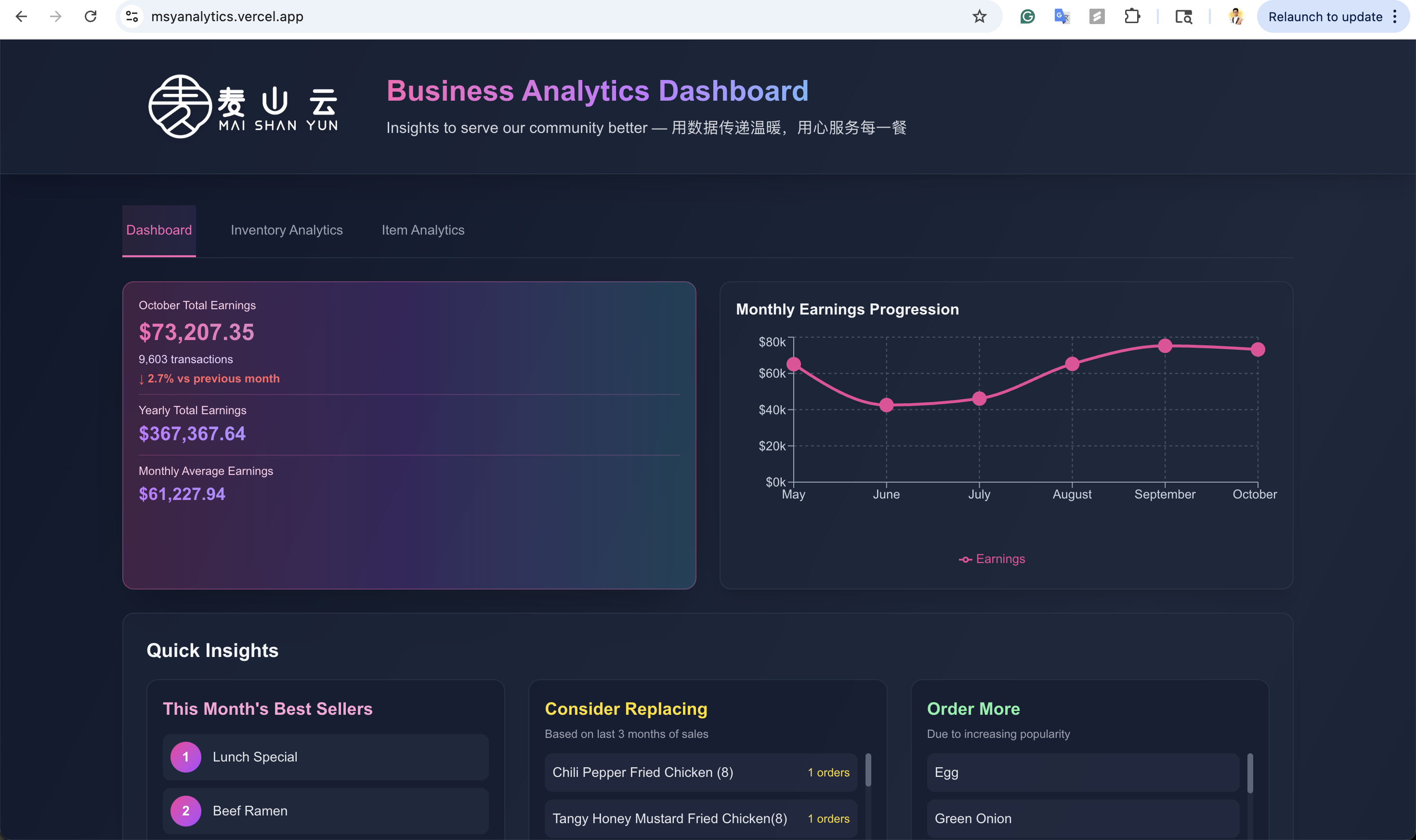Viewport: 1416px width, 840px height.
Task: Open the Google Translate extension icon
Action: pyautogui.click(x=1062, y=16)
